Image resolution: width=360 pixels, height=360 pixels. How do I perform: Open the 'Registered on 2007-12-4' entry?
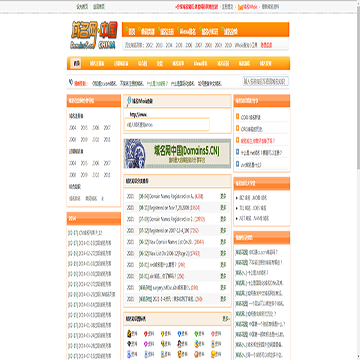tap(169, 231)
